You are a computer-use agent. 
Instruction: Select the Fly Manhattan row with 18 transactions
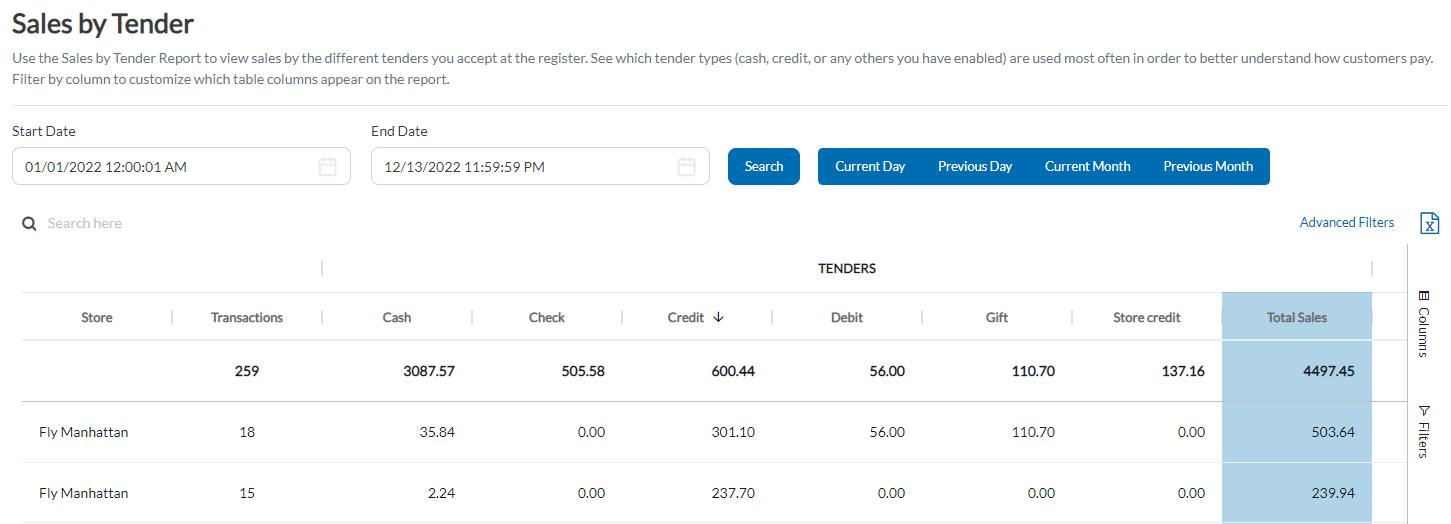click(84, 433)
